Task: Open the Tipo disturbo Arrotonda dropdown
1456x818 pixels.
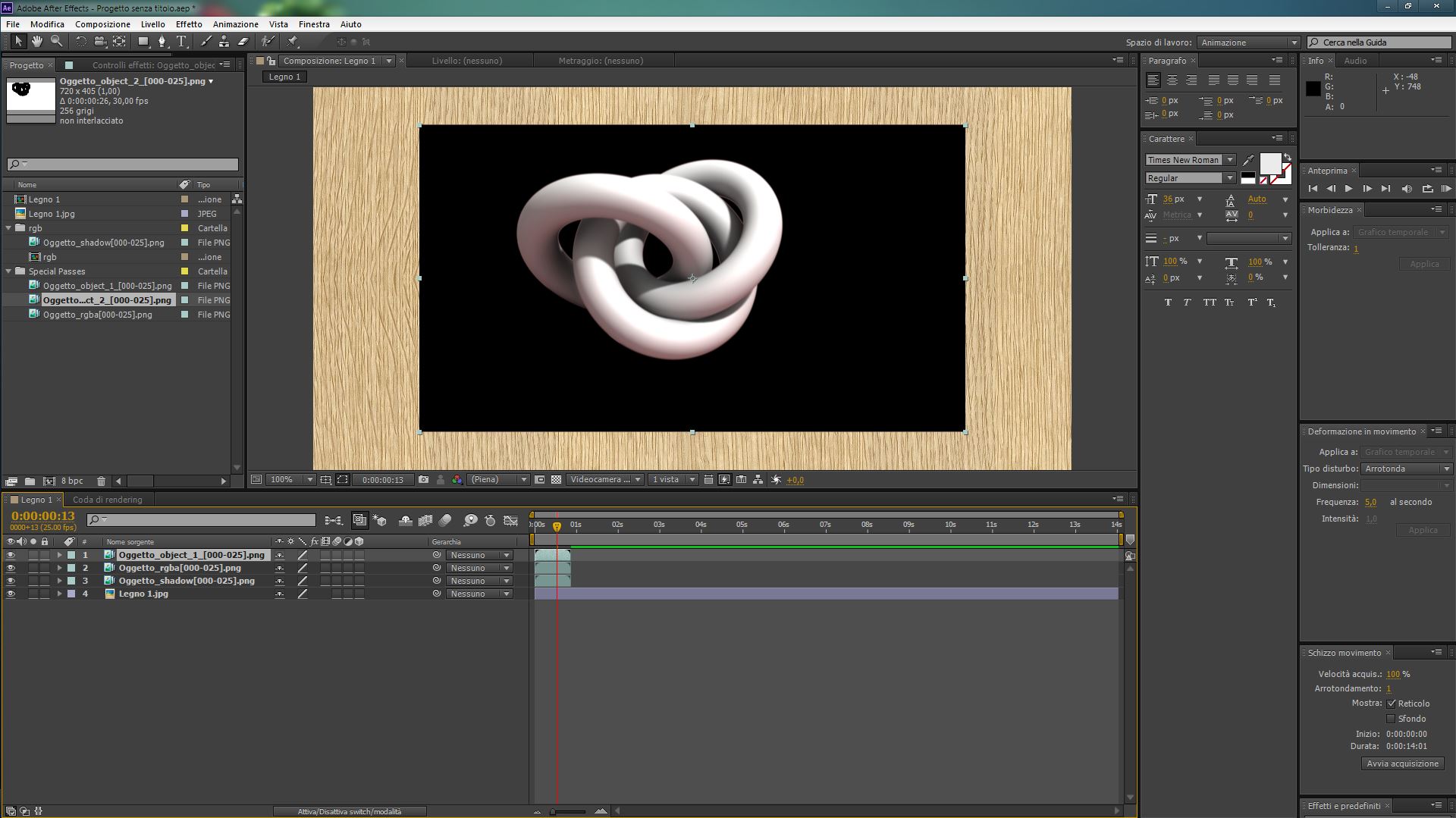Action: coord(1407,469)
